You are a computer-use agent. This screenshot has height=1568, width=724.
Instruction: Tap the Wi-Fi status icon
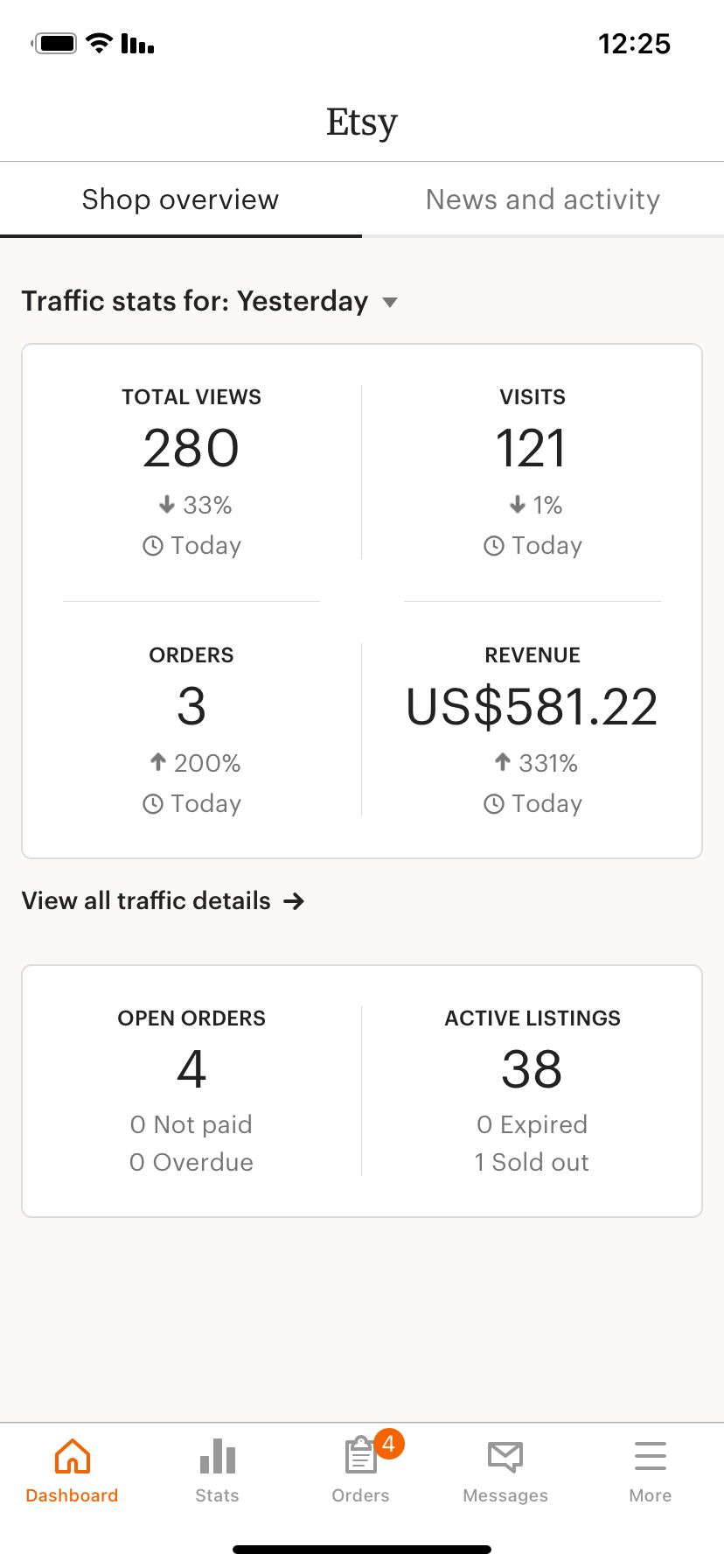[x=100, y=43]
